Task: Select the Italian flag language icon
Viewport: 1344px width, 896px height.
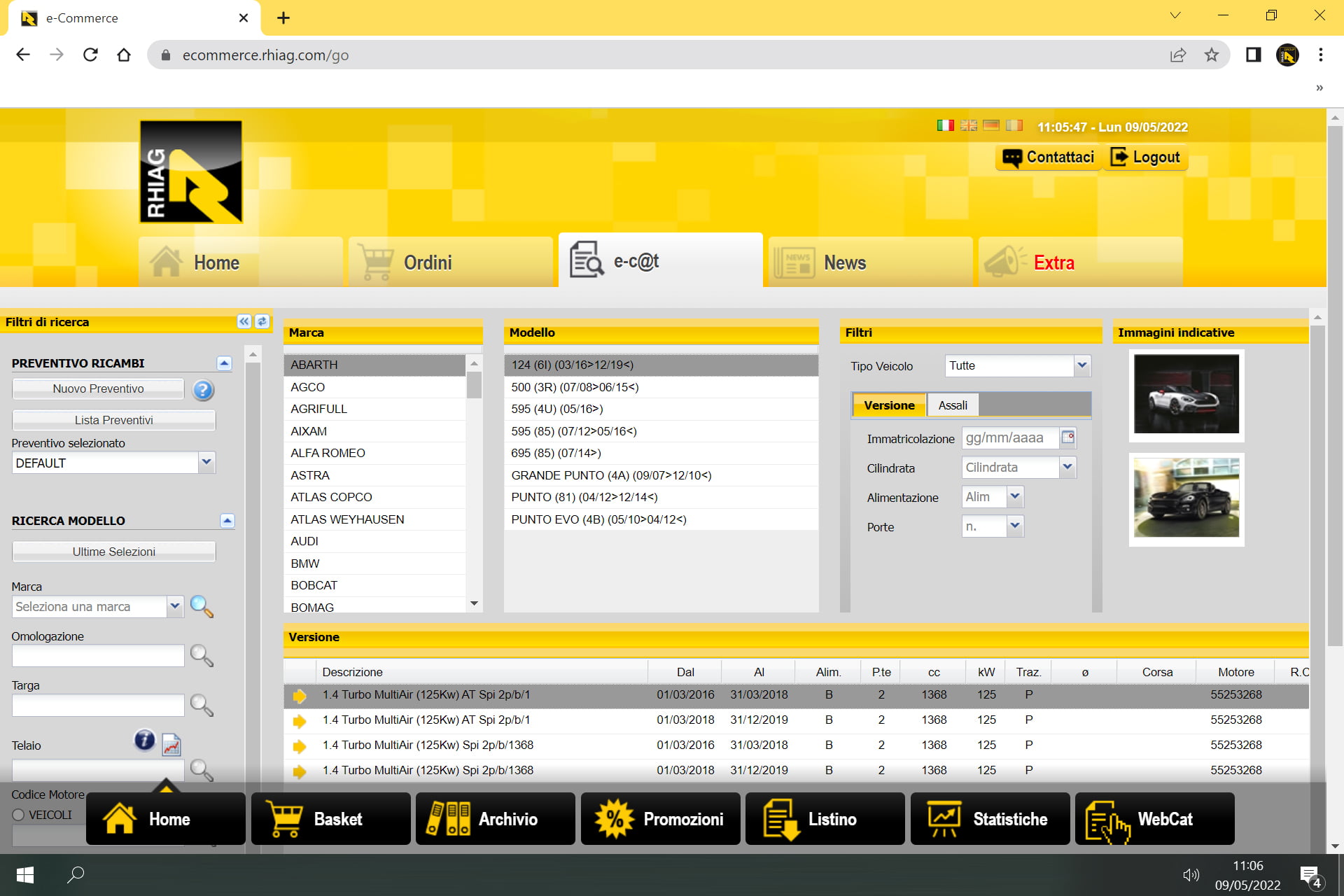Action: [x=945, y=126]
